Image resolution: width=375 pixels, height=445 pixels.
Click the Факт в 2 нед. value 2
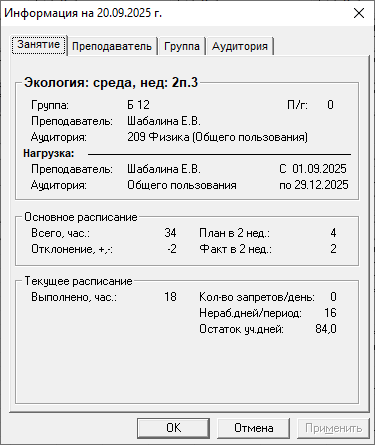pyautogui.click(x=333, y=249)
